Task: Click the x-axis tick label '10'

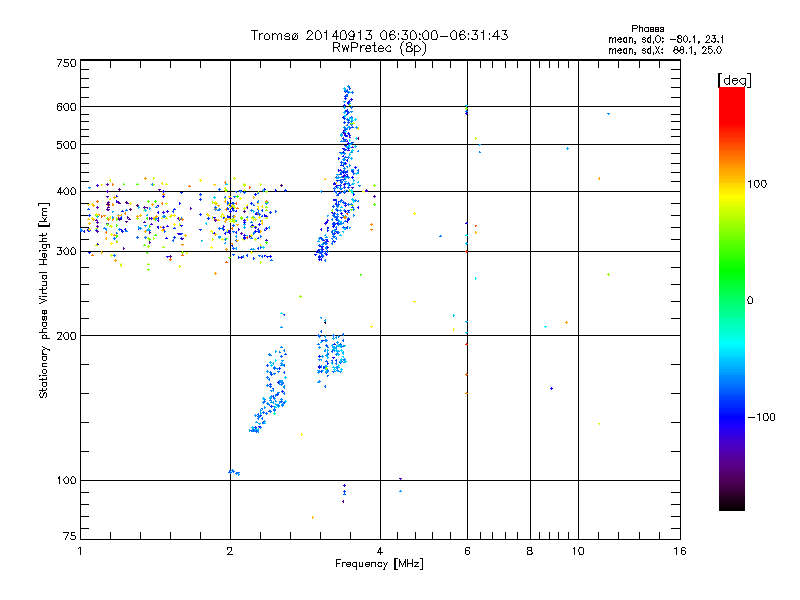Action: pyautogui.click(x=578, y=551)
